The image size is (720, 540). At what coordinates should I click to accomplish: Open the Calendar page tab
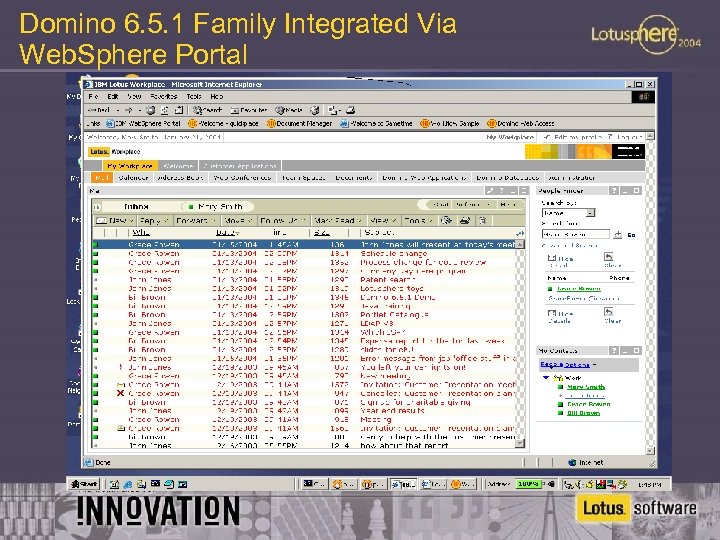133,178
